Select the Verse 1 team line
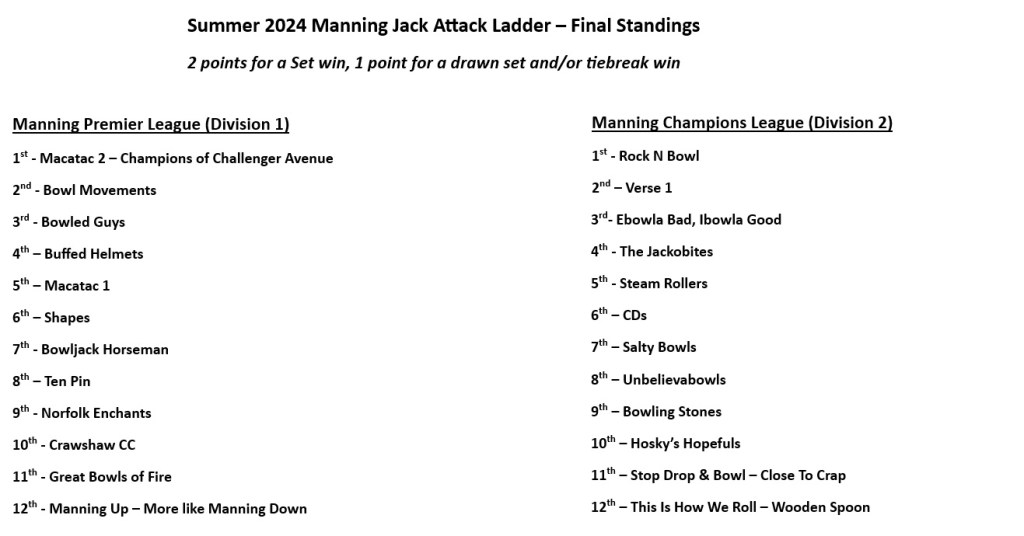The height and width of the screenshot is (536, 1024). [x=632, y=188]
